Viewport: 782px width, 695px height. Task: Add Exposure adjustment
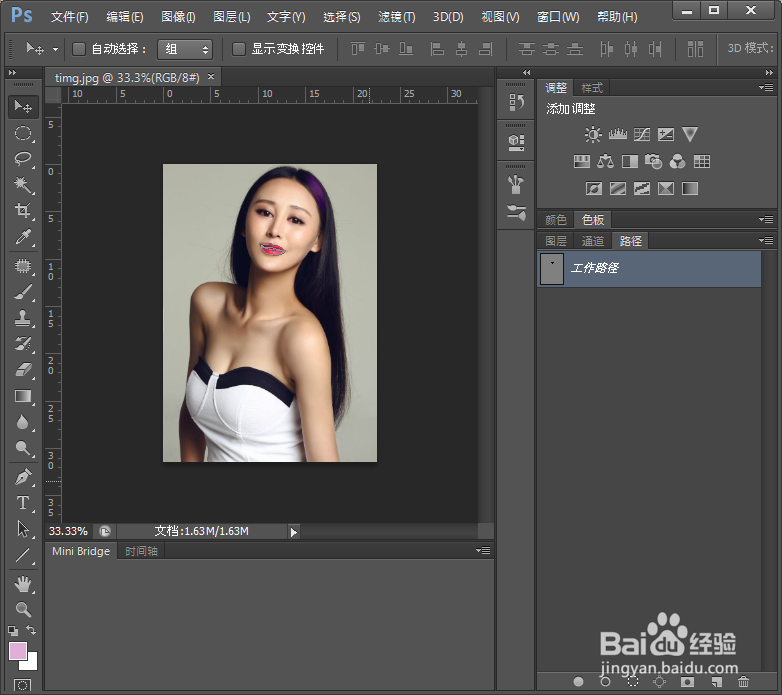coord(666,134)
